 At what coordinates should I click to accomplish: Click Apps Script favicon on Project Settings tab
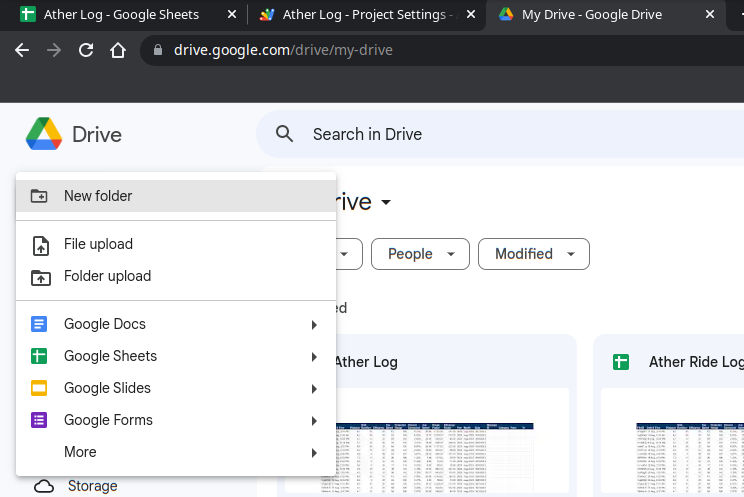pyautogui.click(x=267, y=14)
